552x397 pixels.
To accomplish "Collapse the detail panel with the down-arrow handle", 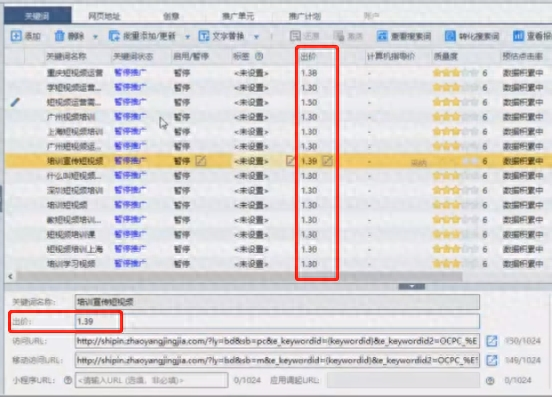I will [x=412, y=286].
